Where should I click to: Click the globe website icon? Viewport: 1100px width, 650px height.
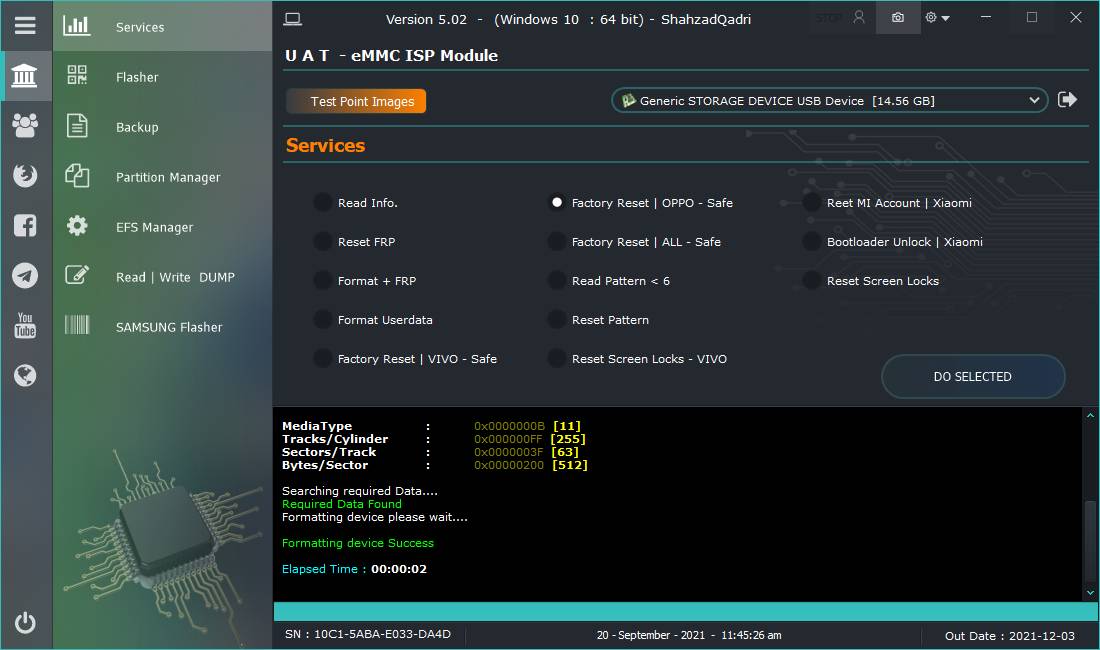pyautogui.click(x=25, y=375)
